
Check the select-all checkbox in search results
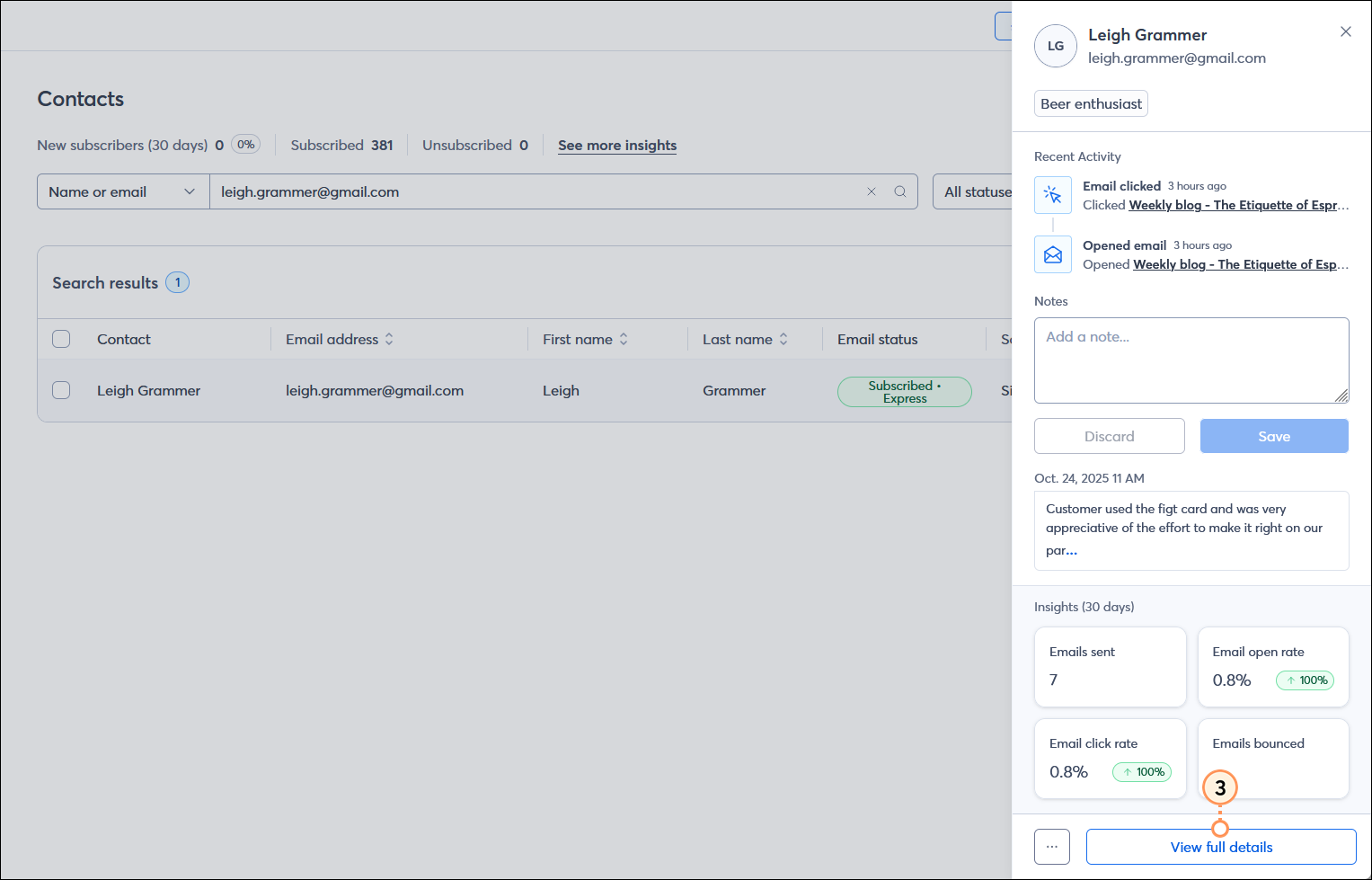[x=61, y=339]
